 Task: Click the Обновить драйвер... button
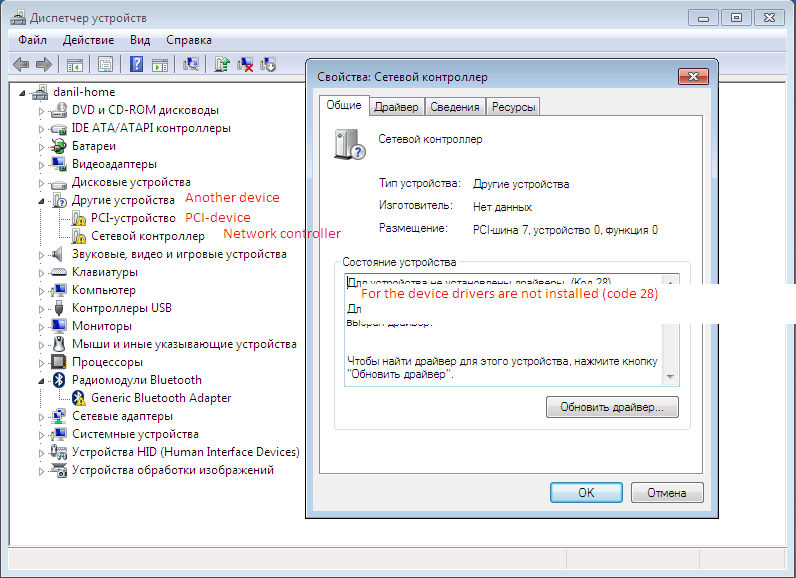pyautogui.click(x=612, y=407)
